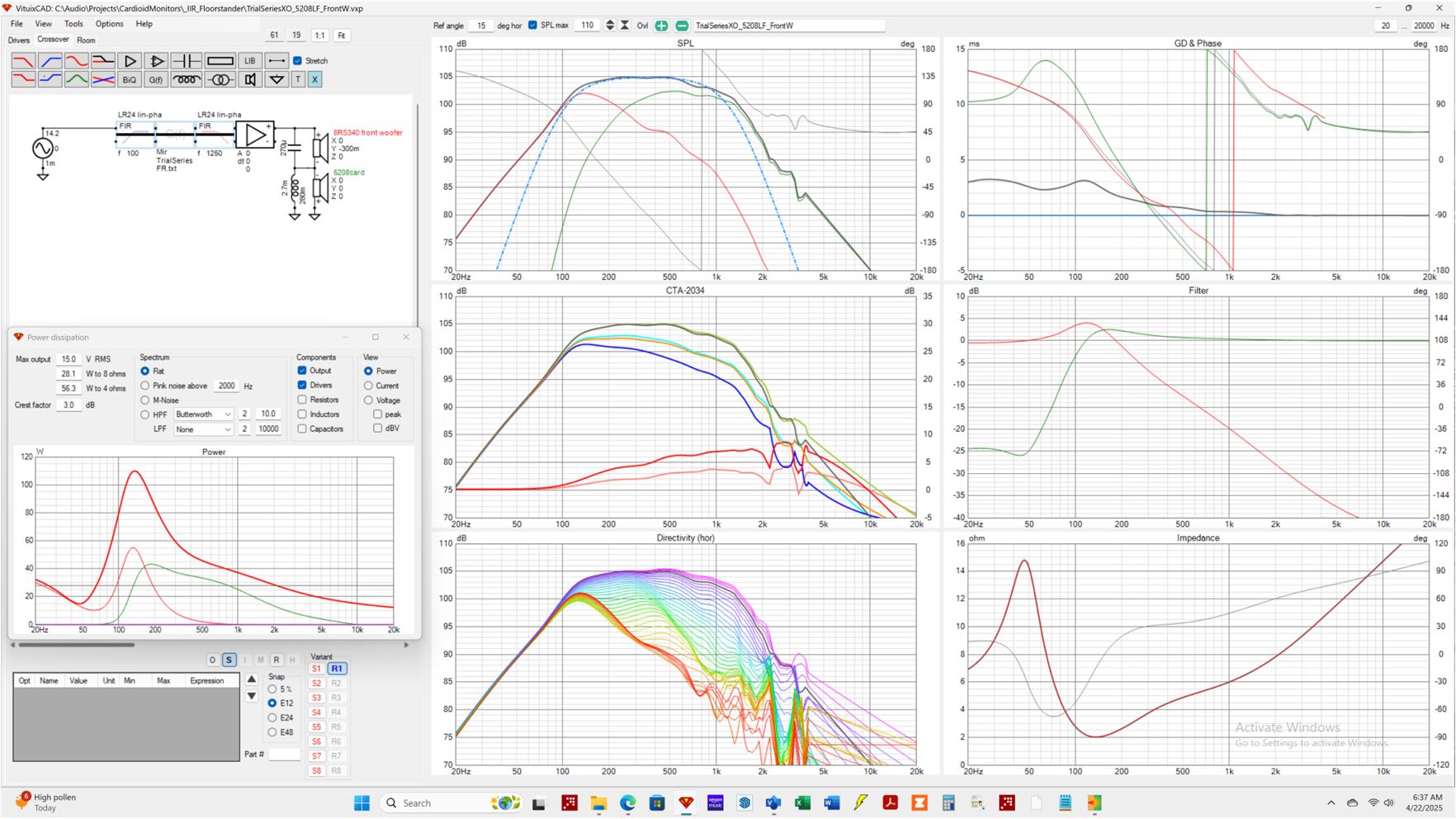This screenshot has height=819, width=1456.
Task: Add the crossed red-blue lines filter block
Action: pos(102,79)
